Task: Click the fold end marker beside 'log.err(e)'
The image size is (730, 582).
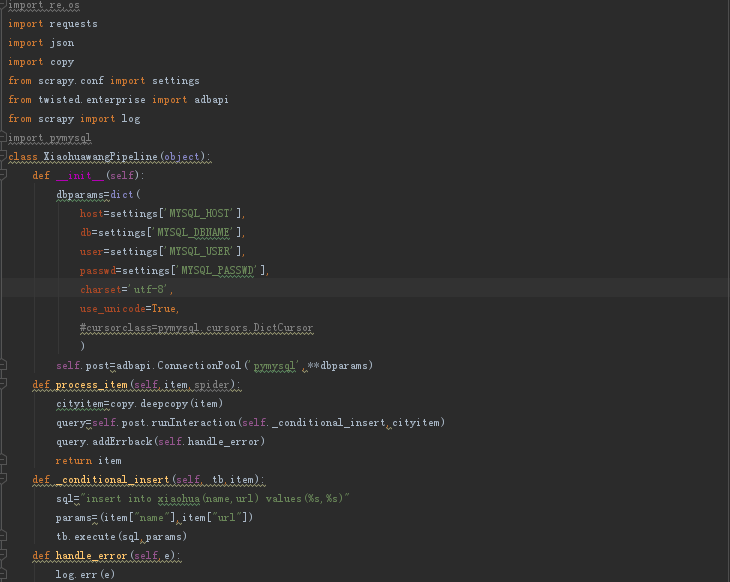Action: coord(2,574)
